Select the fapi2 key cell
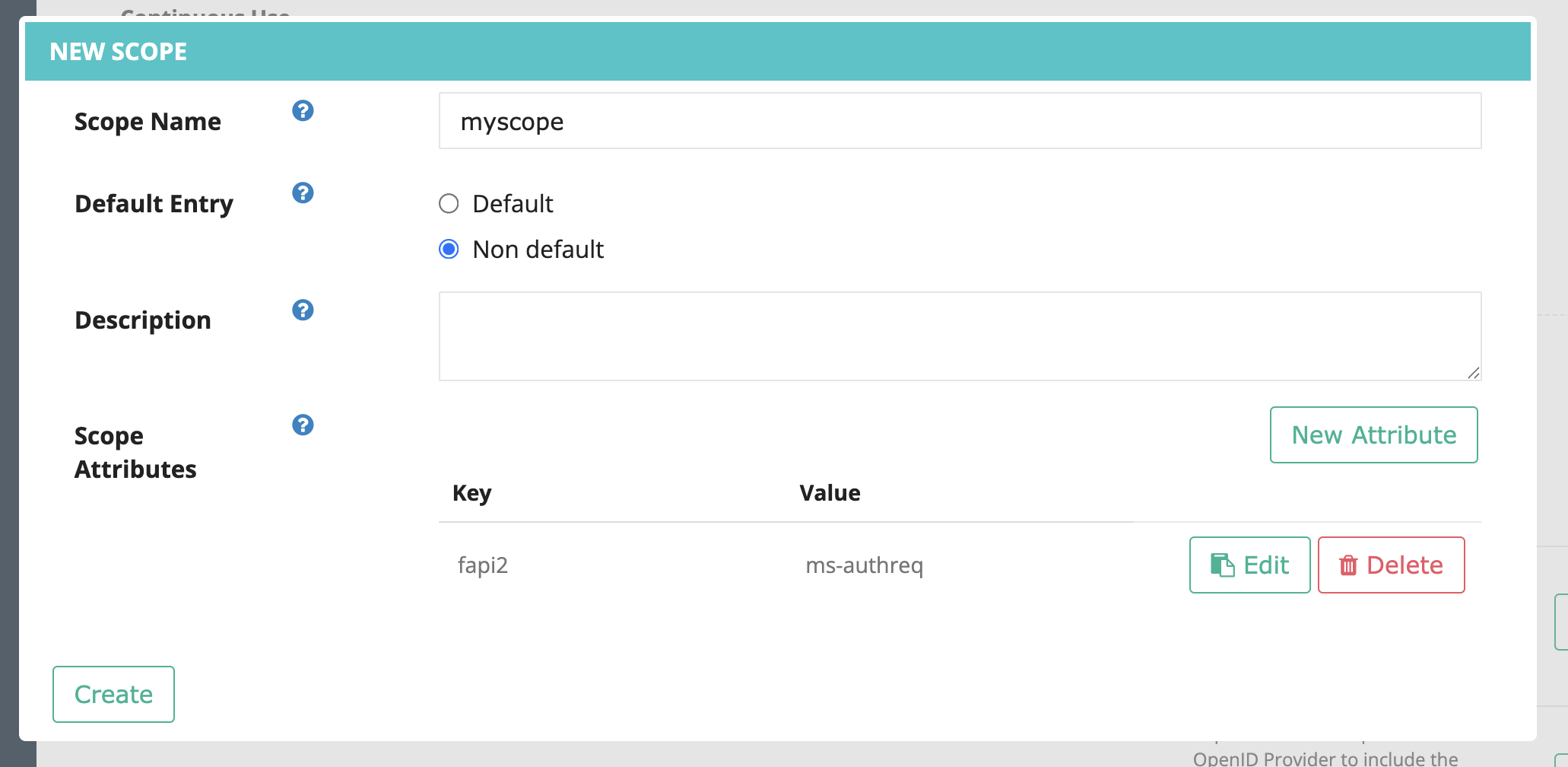Viewport: 1568px width, 767px height. 483,565
